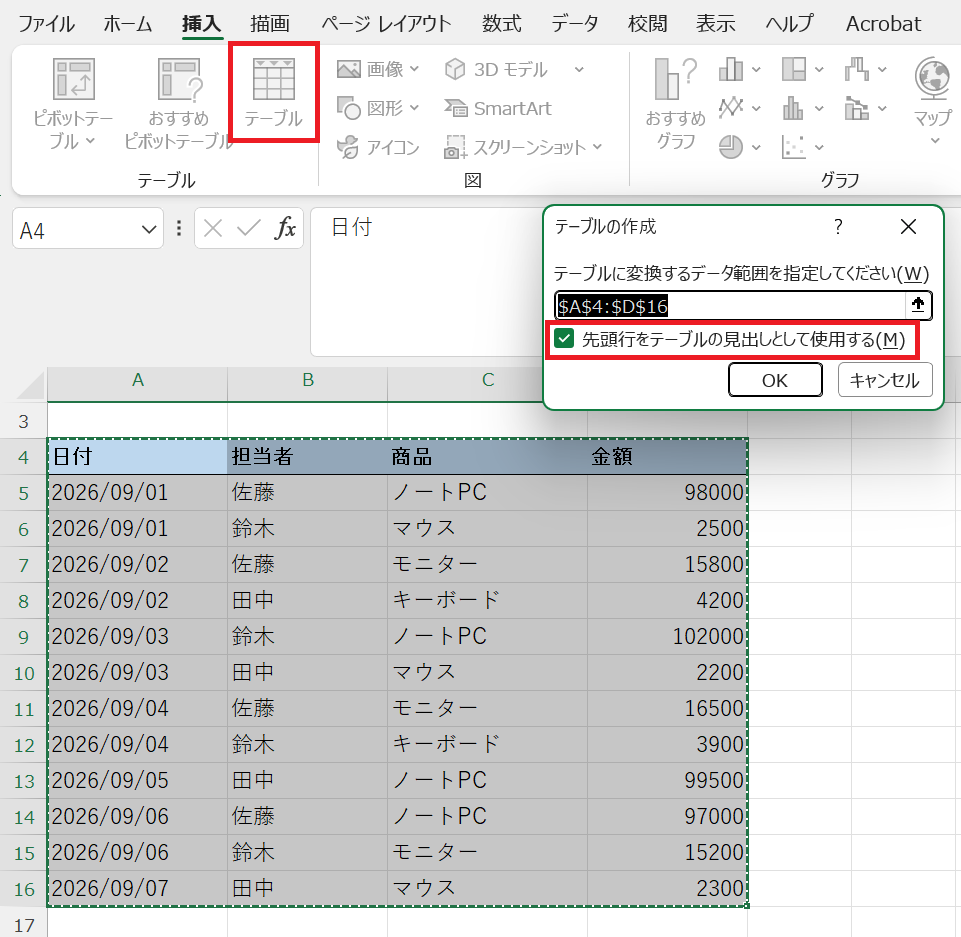Open the Name Box dropdown showing A4
This screenshot has height=937, width=961.
148,230
